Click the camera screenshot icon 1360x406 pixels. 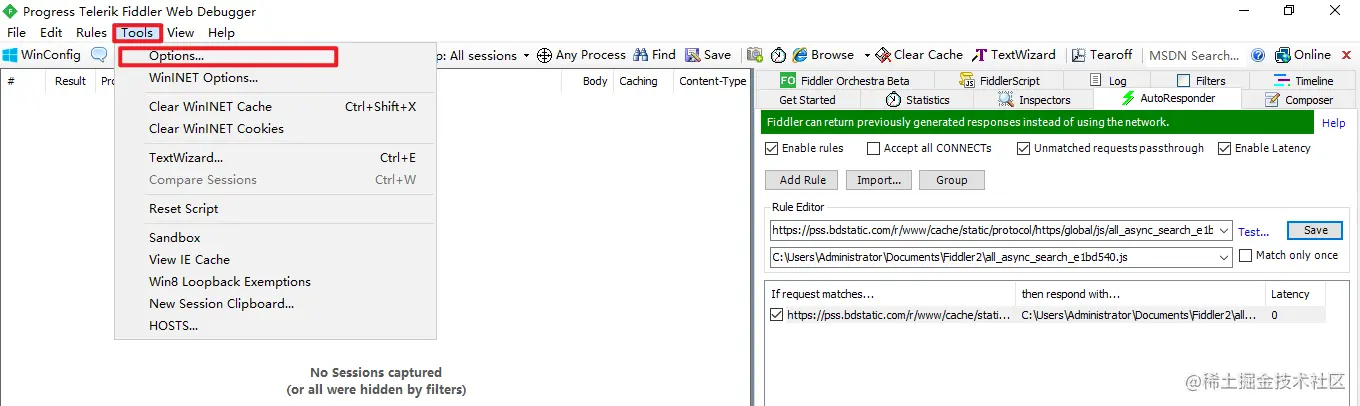755,55
